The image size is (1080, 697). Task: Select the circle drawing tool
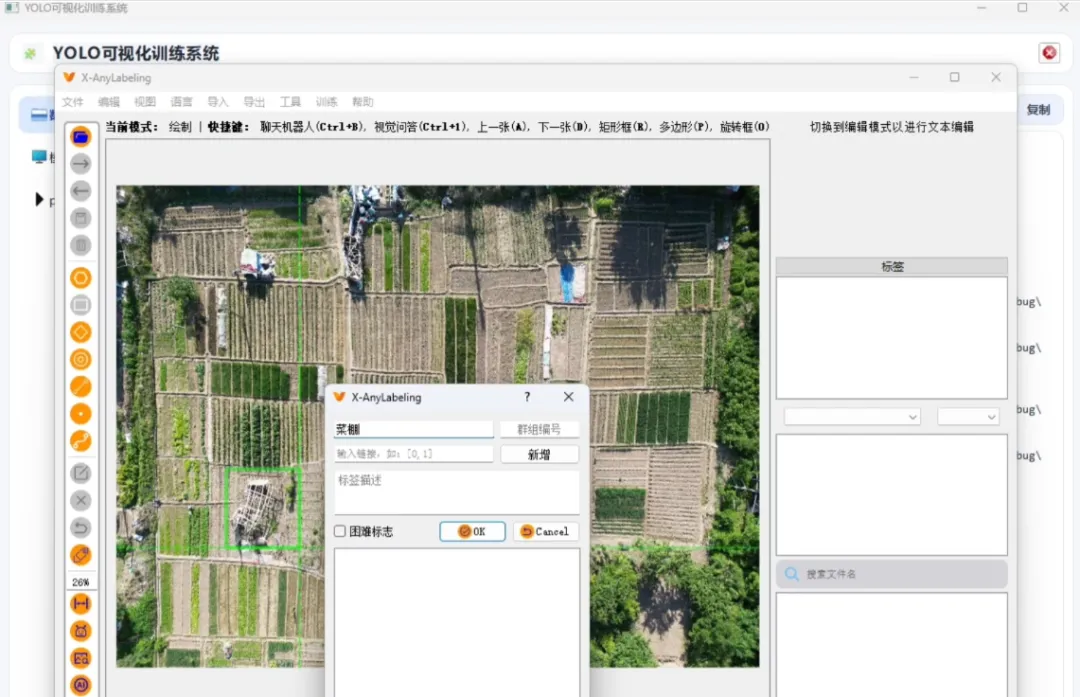[x=81, y=360]
